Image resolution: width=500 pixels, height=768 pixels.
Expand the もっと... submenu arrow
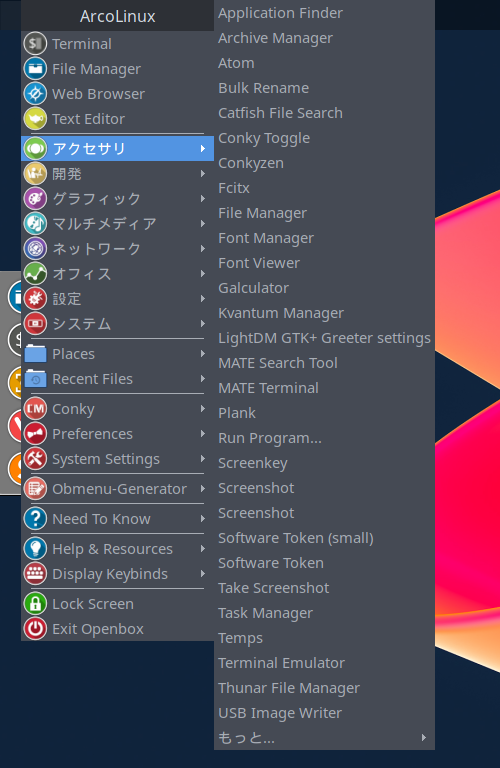[424, 737]
